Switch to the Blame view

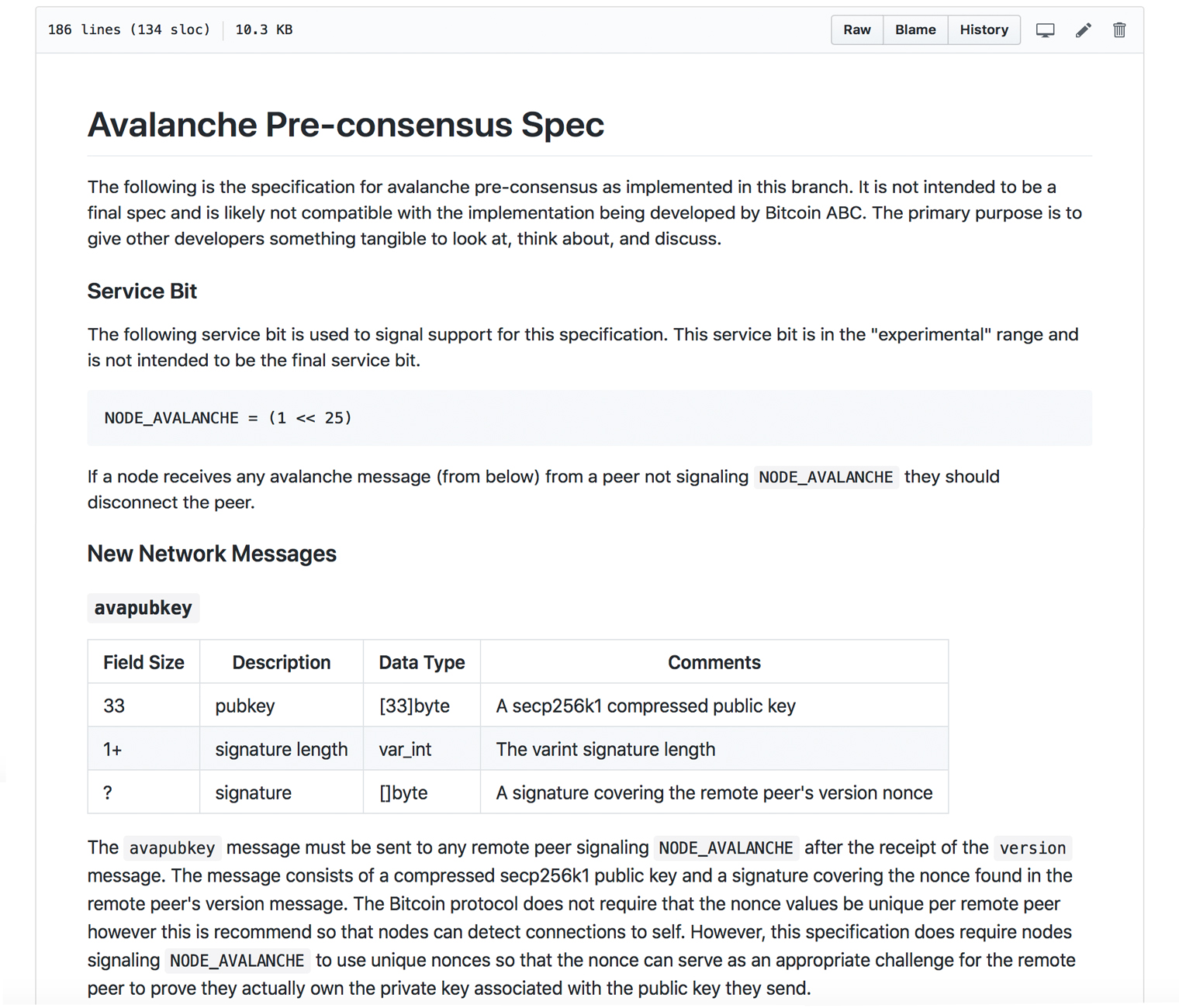[915, 29]
